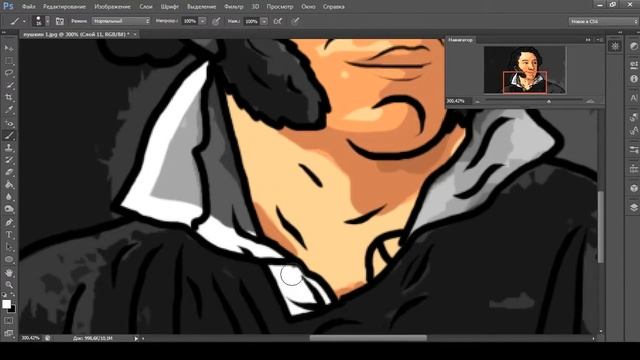
Task: Select the Dodge tool
Action: click(x=9, y=209)
